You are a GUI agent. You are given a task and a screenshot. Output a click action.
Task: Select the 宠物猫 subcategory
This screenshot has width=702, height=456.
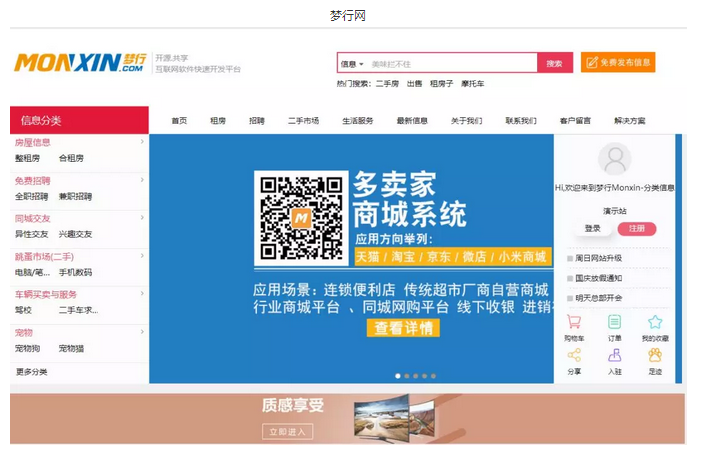(x=71, y=349)
